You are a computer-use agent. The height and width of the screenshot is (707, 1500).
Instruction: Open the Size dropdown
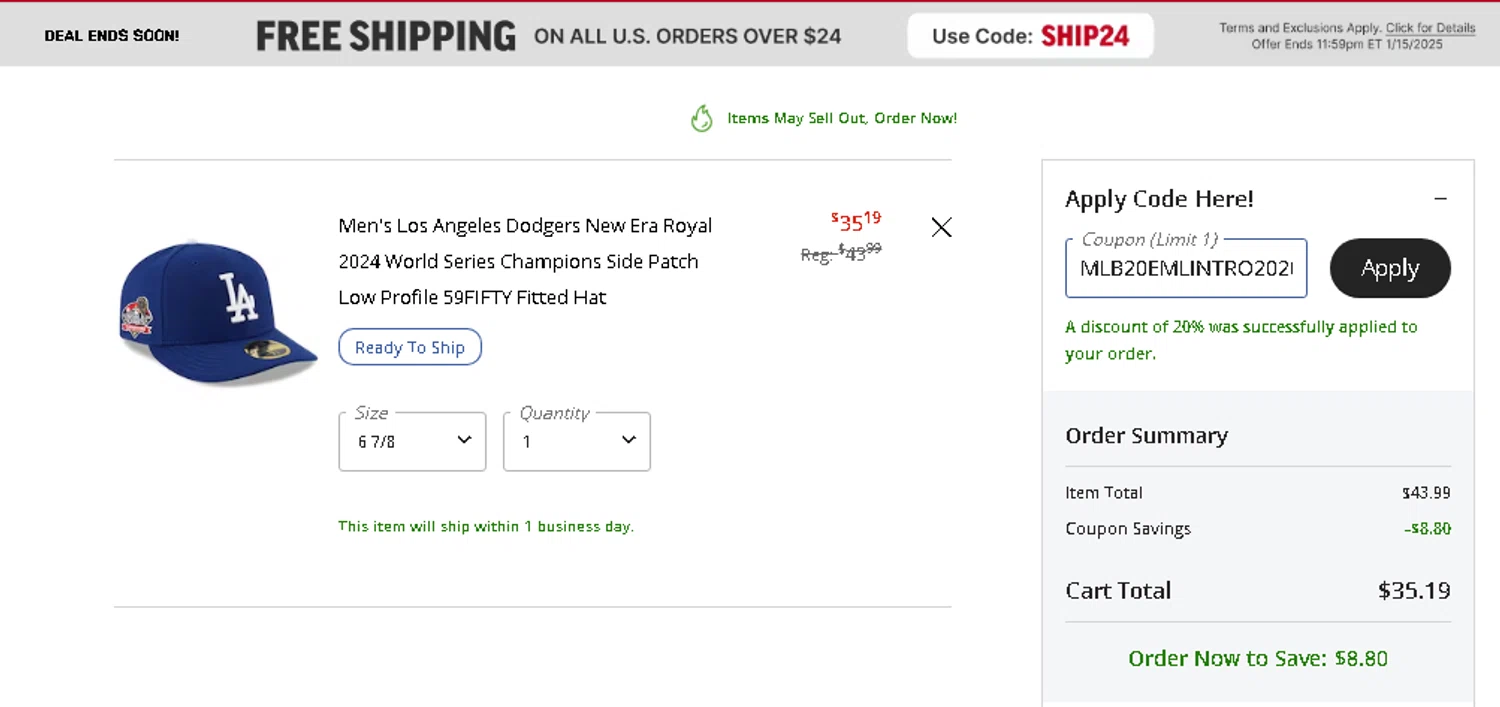[412, 441]
